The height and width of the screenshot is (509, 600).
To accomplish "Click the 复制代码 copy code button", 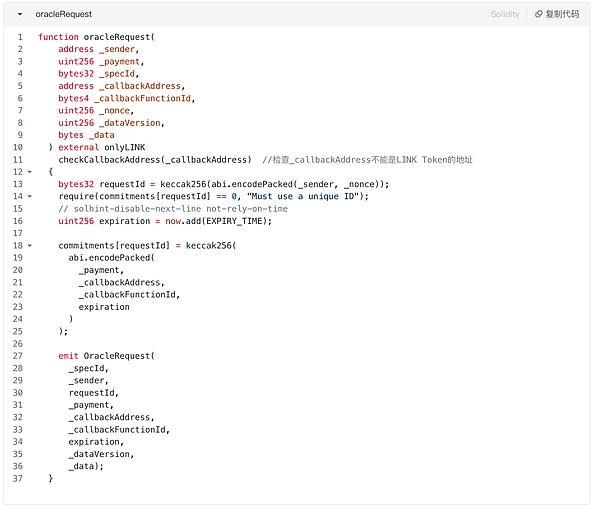I will 561,14.
